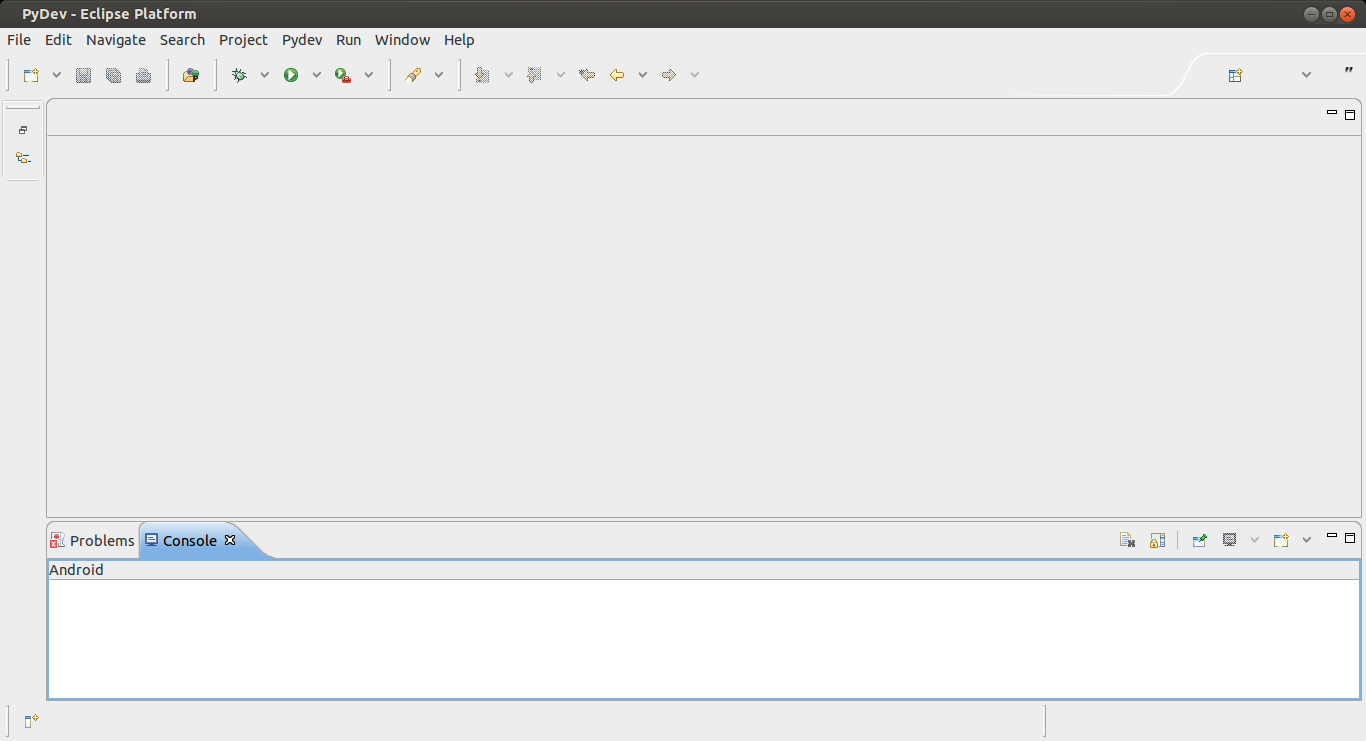
Task: Close the Eclipse window with the red button
Action: click(x=1347, y=14)
